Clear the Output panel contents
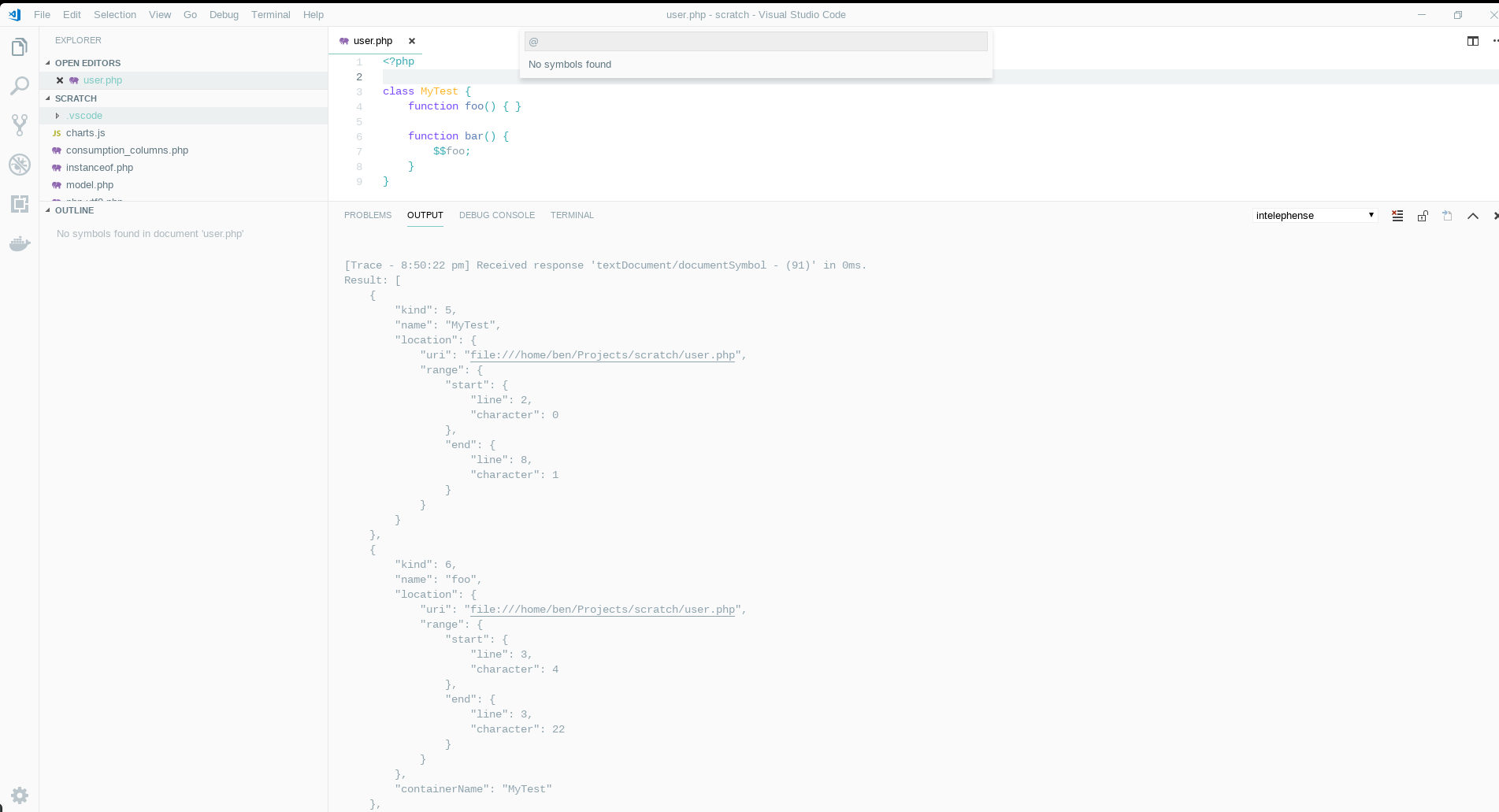 click(x=1397, y=215)
